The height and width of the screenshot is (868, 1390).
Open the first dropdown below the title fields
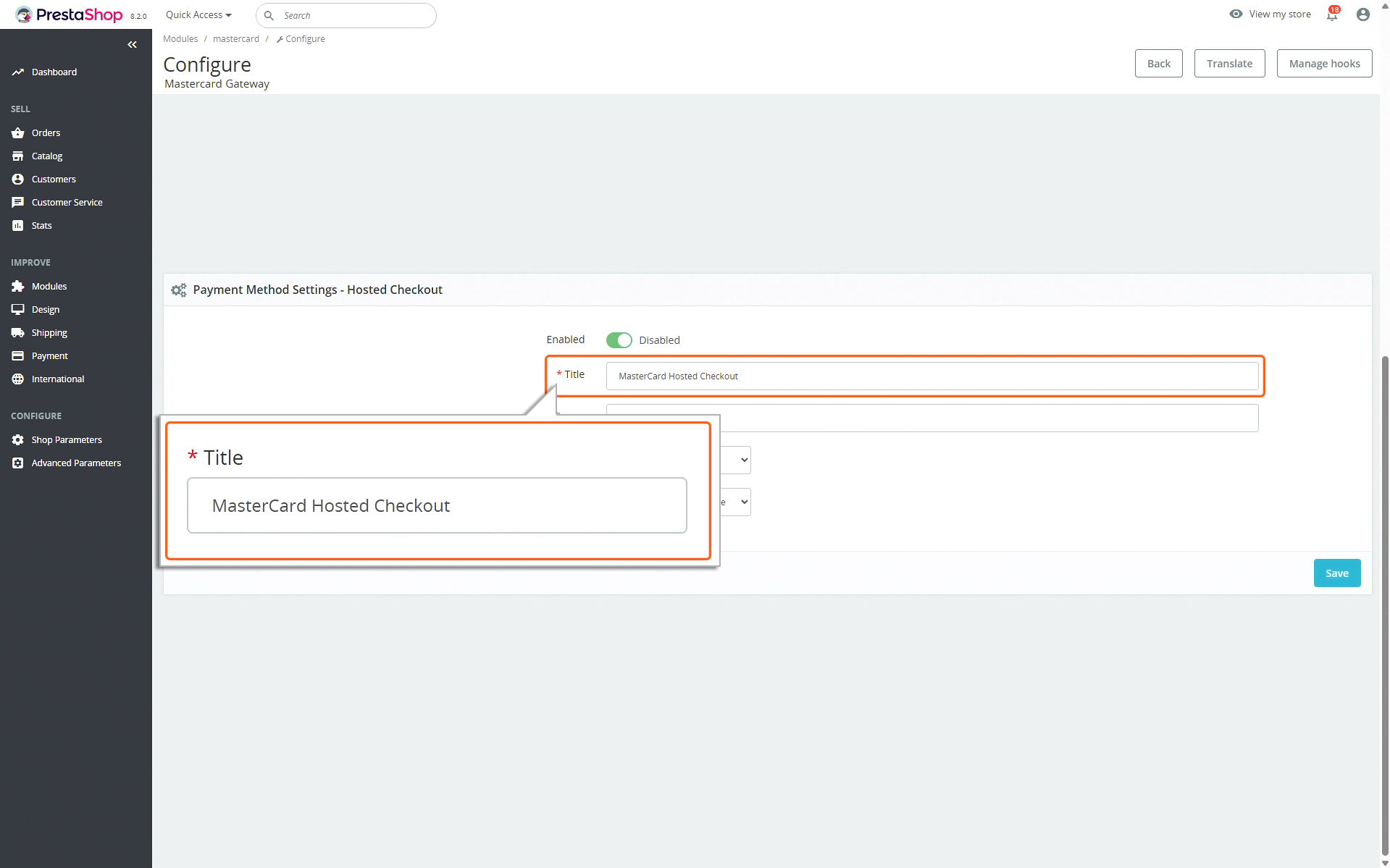coord(735,460)
